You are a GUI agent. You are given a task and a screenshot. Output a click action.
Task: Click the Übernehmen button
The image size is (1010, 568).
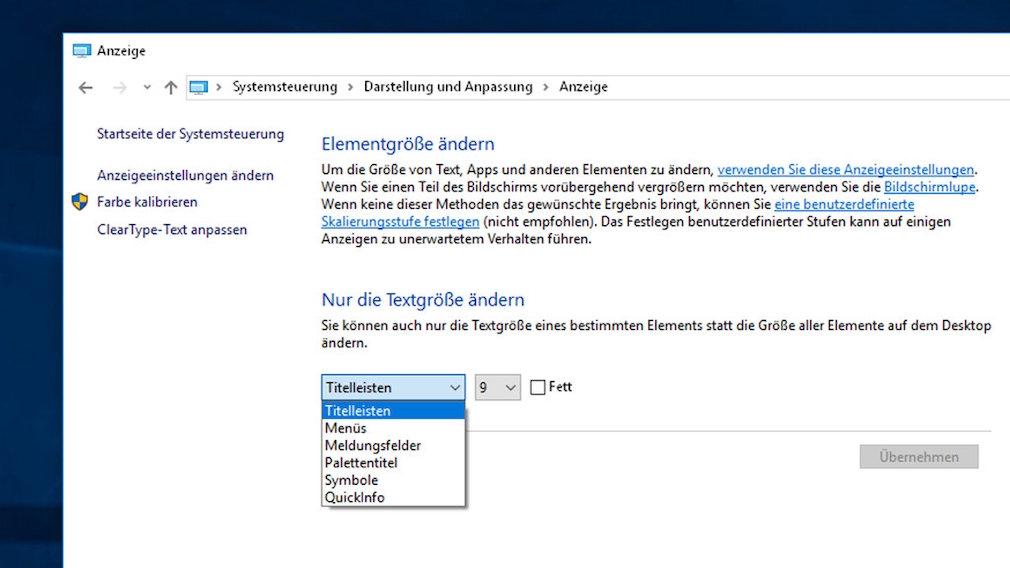point(919,457)
